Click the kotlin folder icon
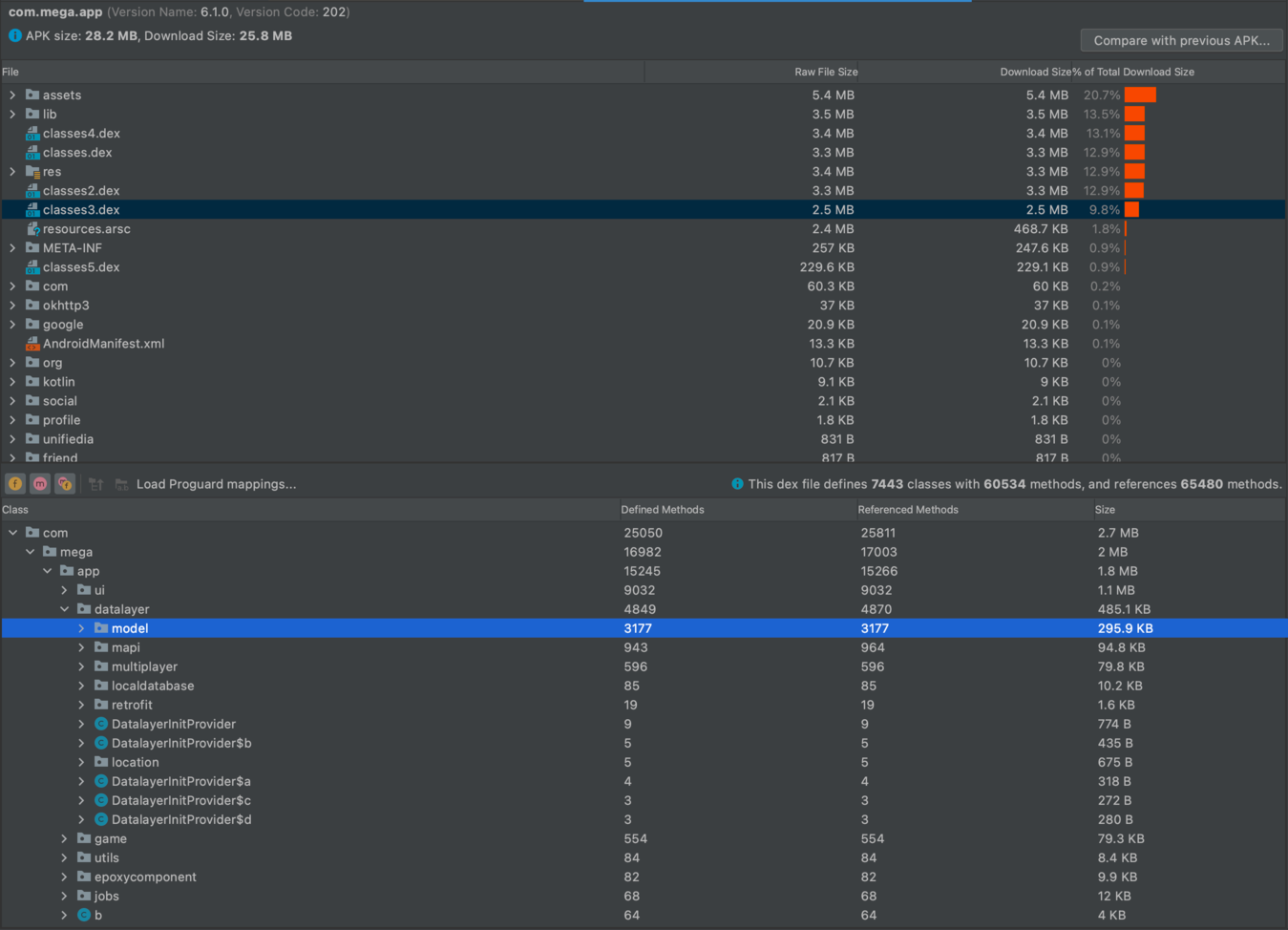The height and width of the screenshot is (930, 1288). pos(32,381)
